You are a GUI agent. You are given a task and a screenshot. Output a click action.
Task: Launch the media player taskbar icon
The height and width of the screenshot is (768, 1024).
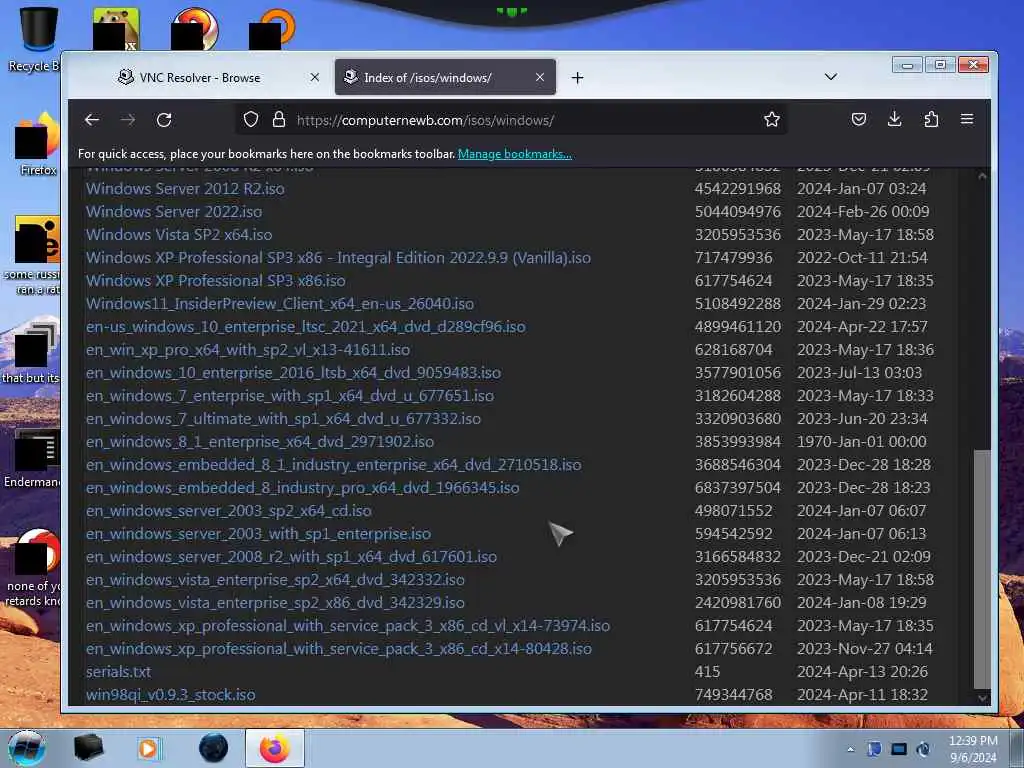point(148,748)
